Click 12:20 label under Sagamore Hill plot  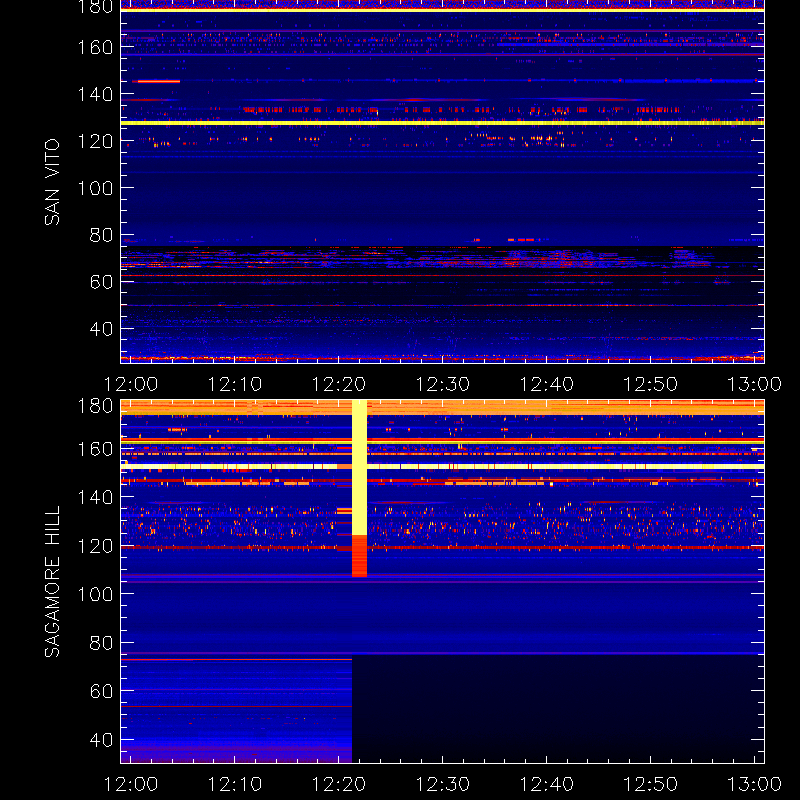(339, 784)
